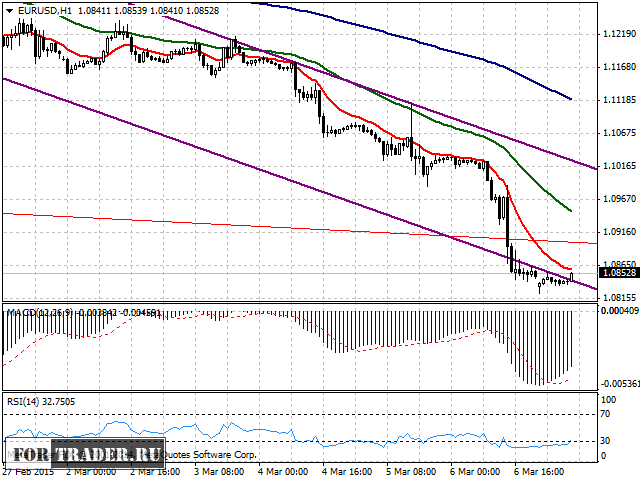Screen dimensions: 640x480
Task: Select the RSI(14) indicator label
Action: pos(22,401)
